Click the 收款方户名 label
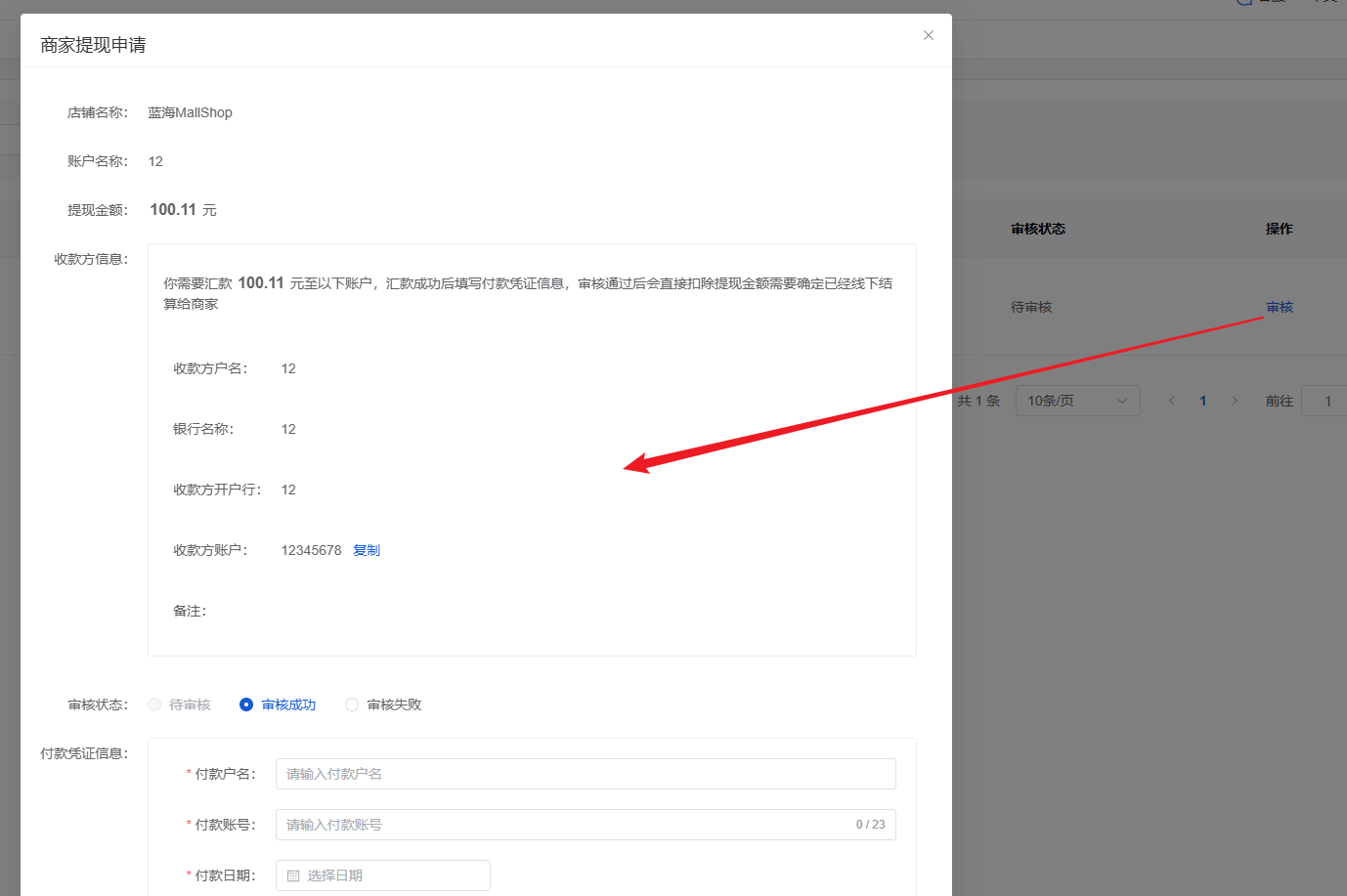 coord(210,368)
